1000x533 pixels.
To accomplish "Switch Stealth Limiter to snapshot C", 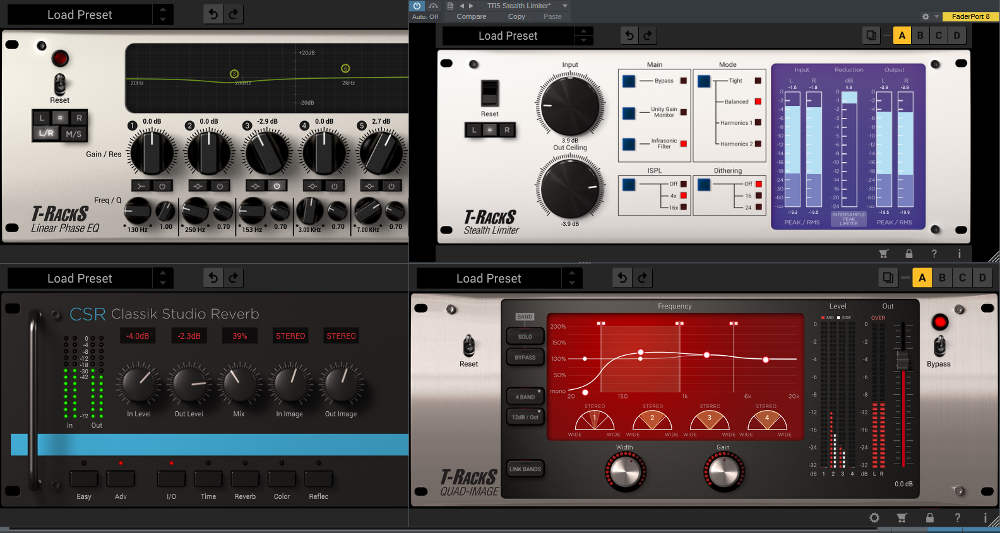I will pyautogui.click(x=938, y=36).
